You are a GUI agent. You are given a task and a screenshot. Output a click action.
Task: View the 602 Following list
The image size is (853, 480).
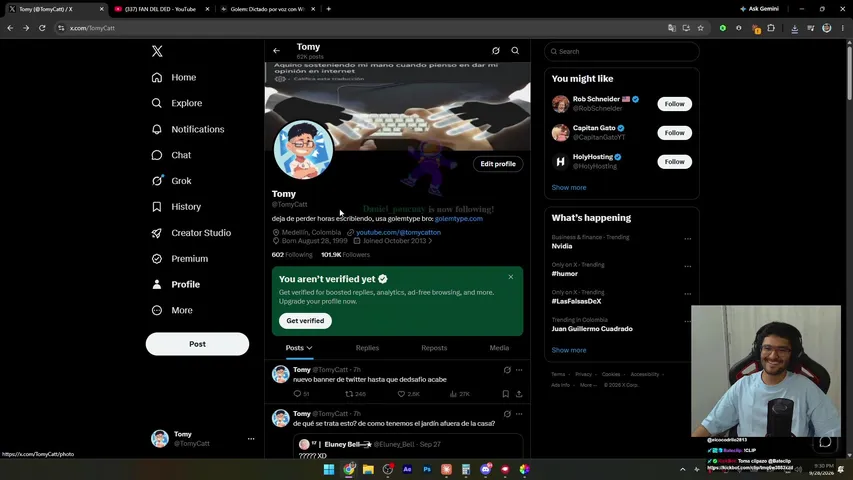point(292,255)
